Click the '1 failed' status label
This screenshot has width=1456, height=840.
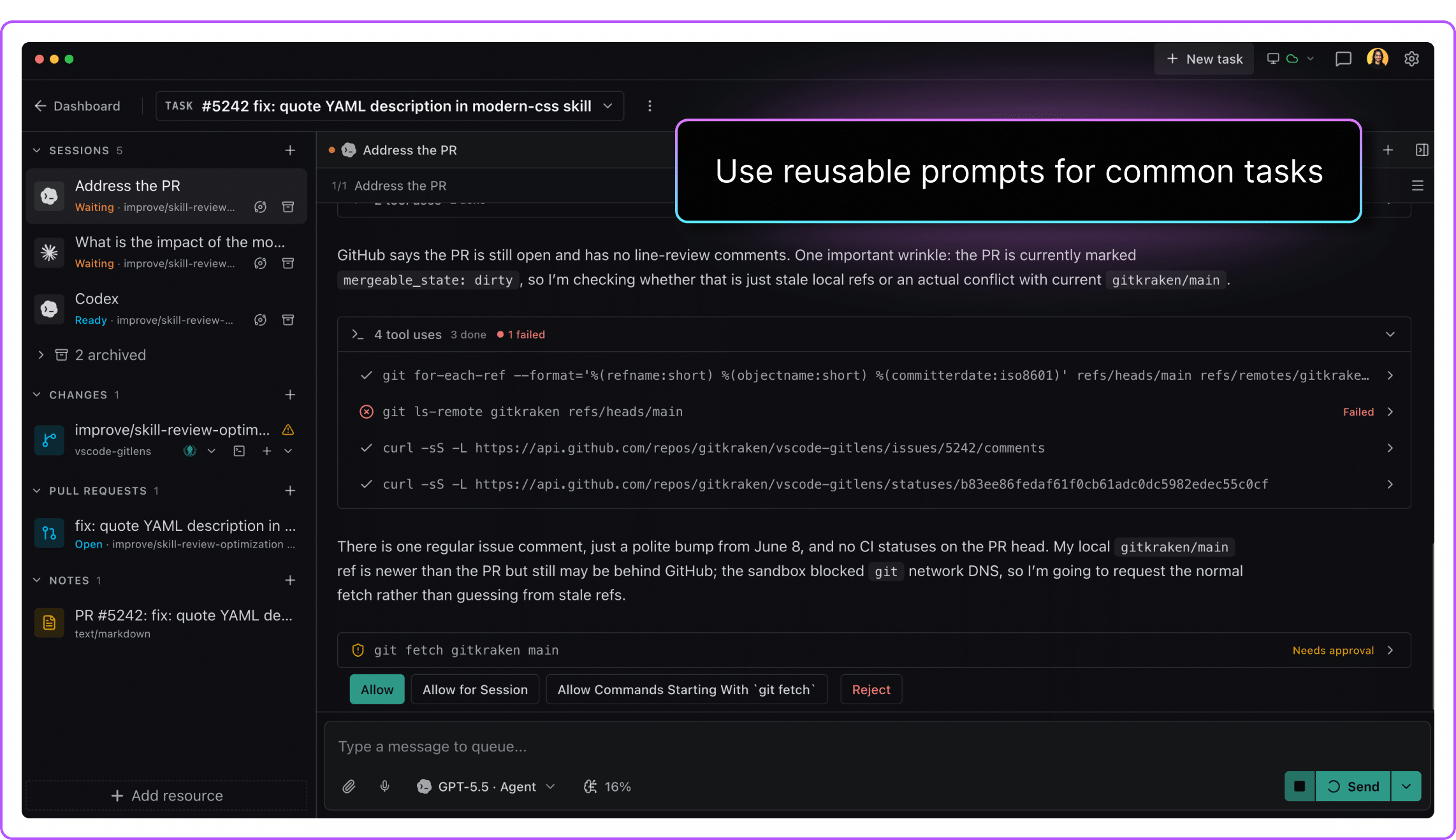521,335
